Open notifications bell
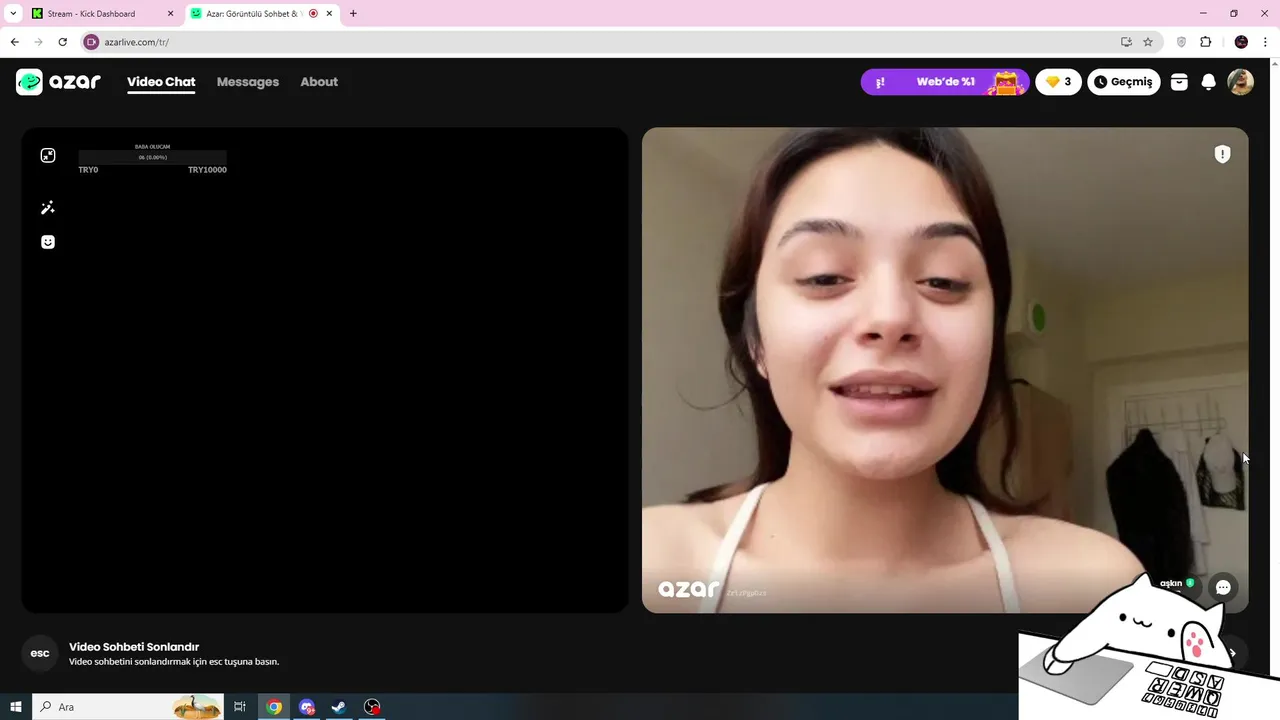This screenshot has width=1280, height=720. pos(1208,82)
